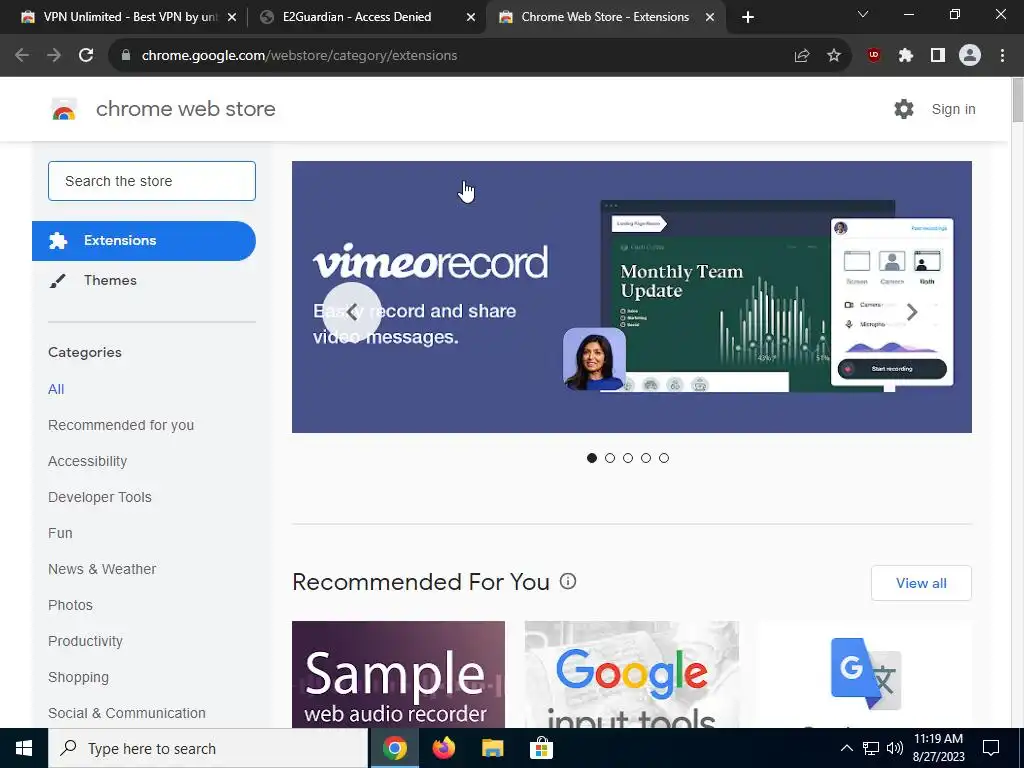This screenshot has width=1024, height=768.
Task: Open Sample web audio recorder card
Action: 398,674
